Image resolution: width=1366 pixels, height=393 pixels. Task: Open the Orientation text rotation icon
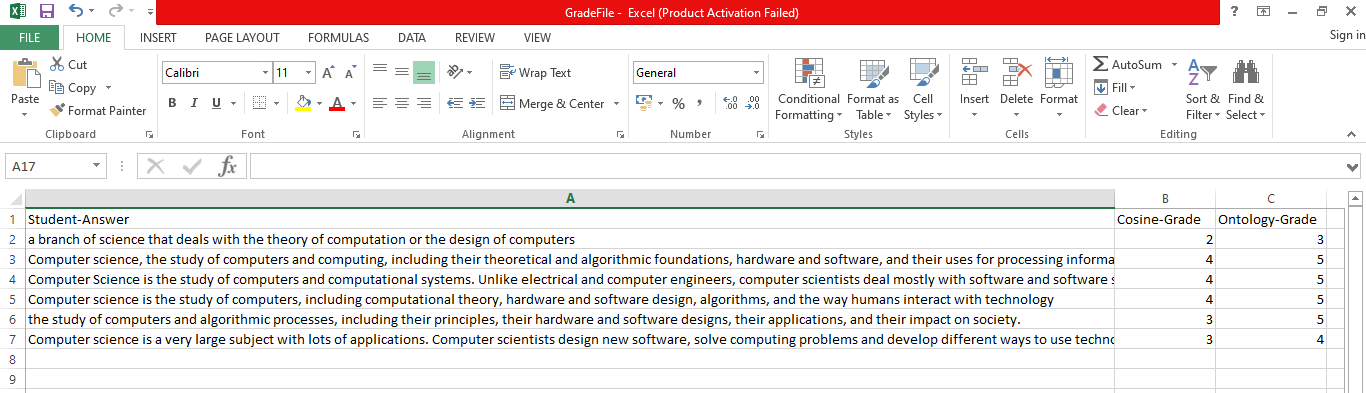(456, 72)
